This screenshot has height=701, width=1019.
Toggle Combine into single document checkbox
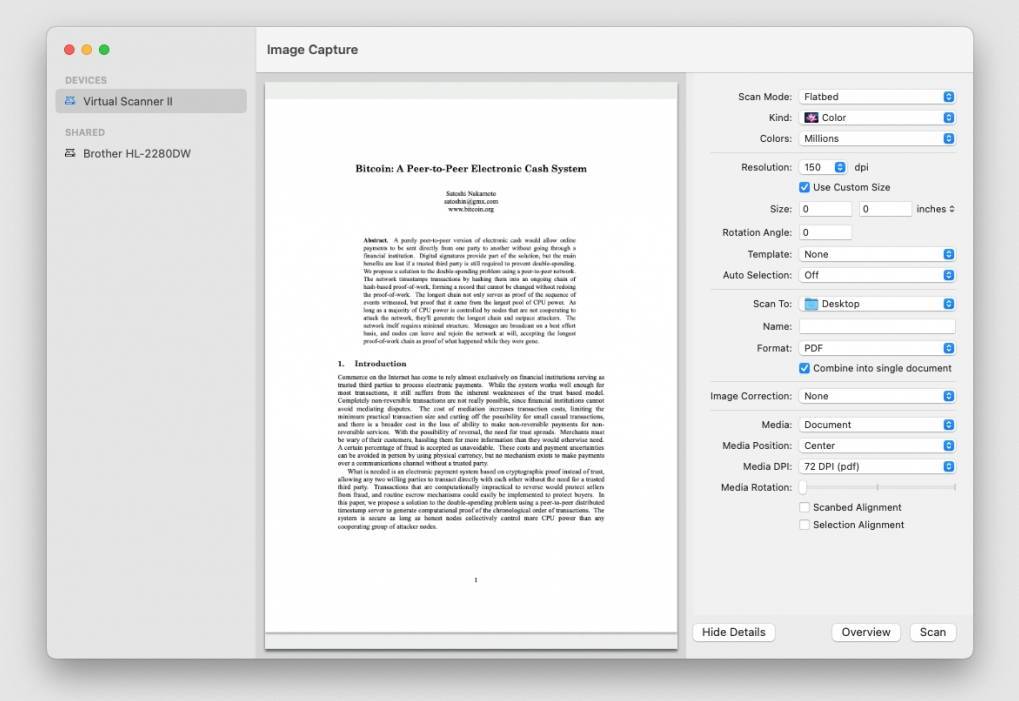[805, 368]
